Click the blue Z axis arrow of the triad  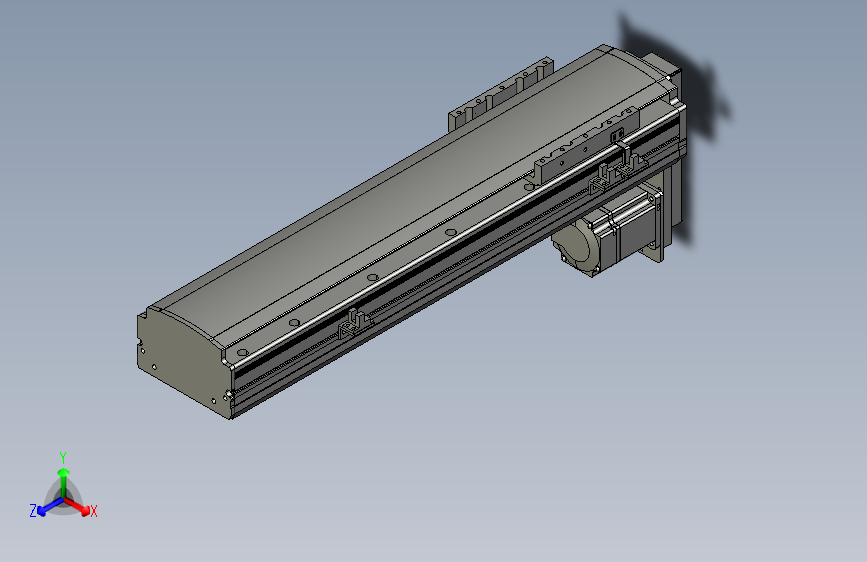click(50, 507)
